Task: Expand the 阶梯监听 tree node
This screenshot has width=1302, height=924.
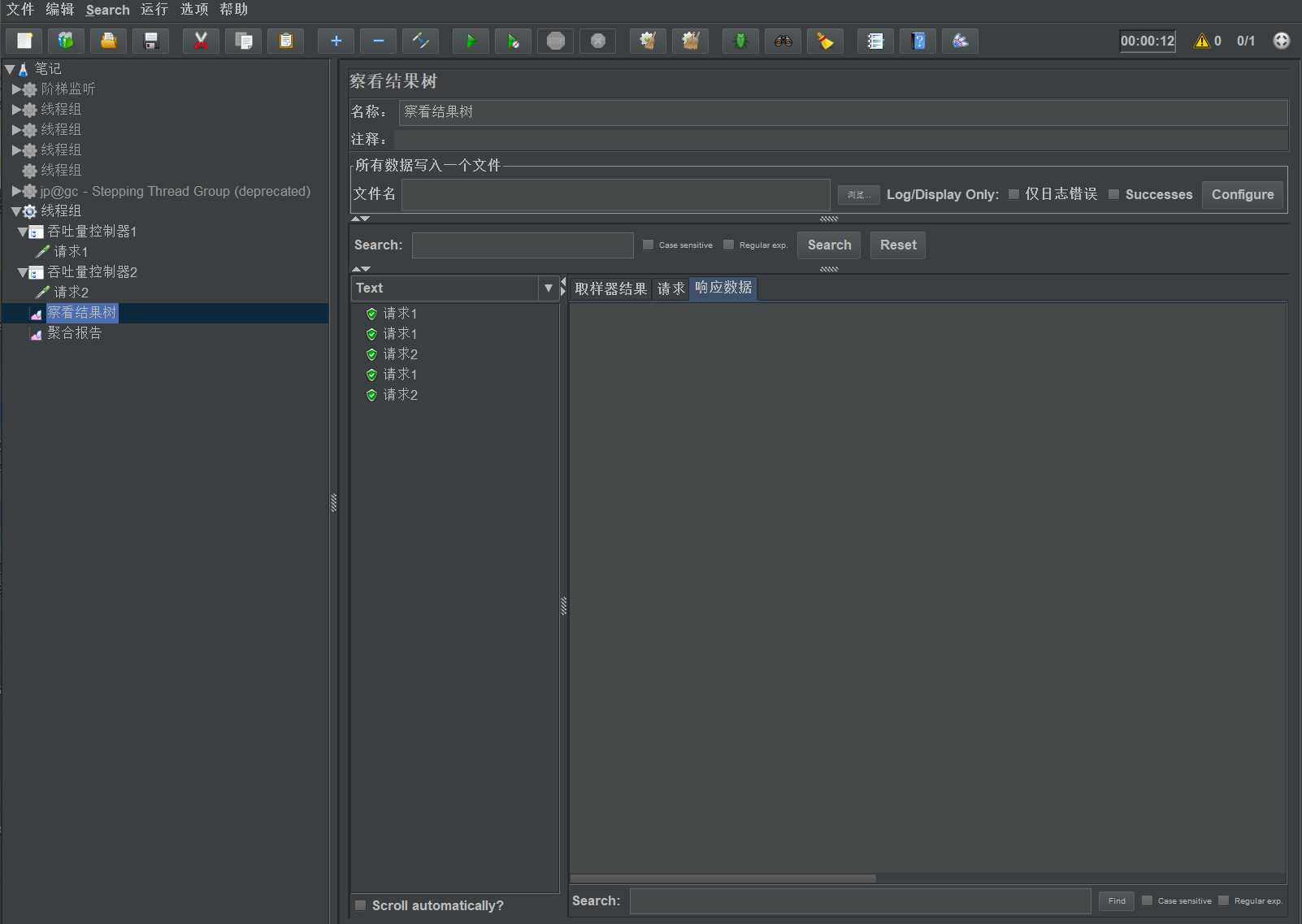Action: [16, 89]
